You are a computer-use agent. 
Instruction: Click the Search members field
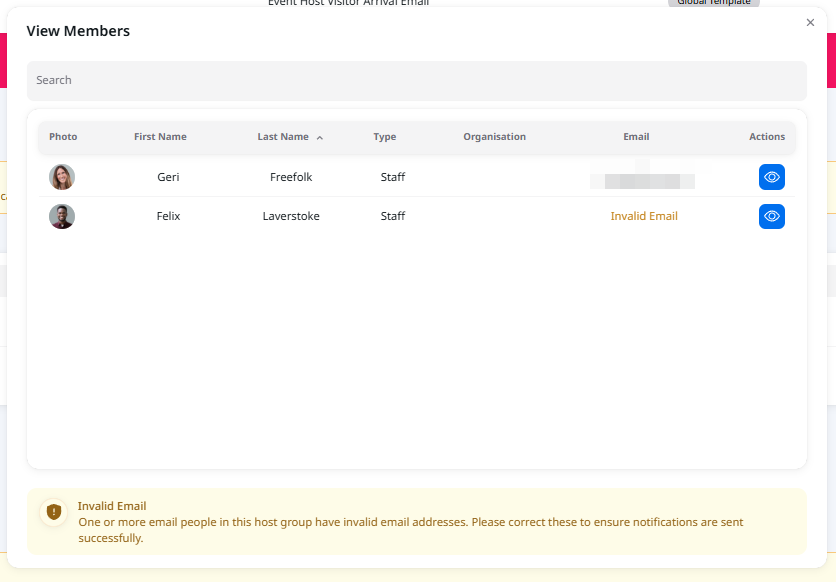tap(416, 80)
